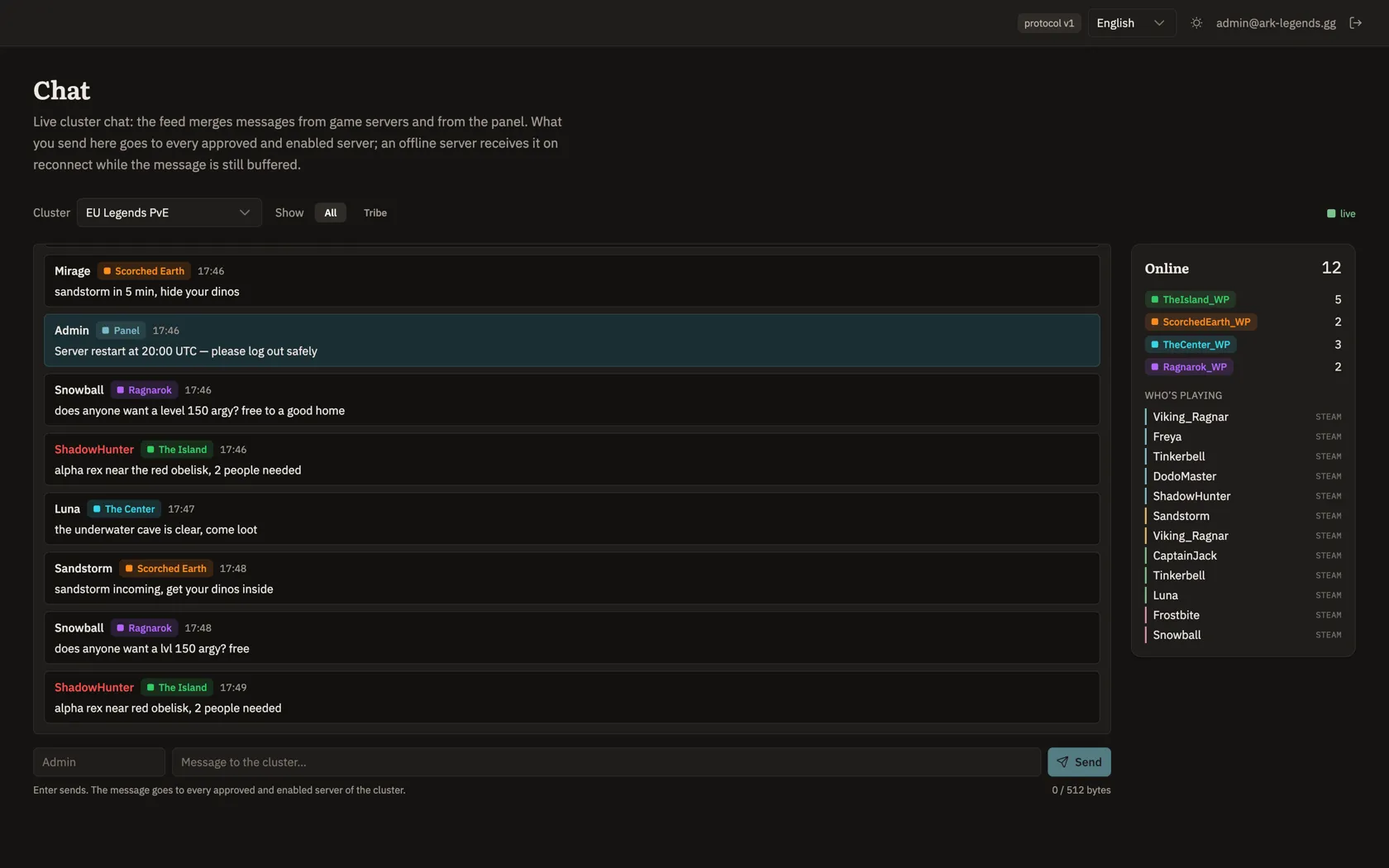
Task: Focus the Message to the cluster field
Action: (606, 762)
